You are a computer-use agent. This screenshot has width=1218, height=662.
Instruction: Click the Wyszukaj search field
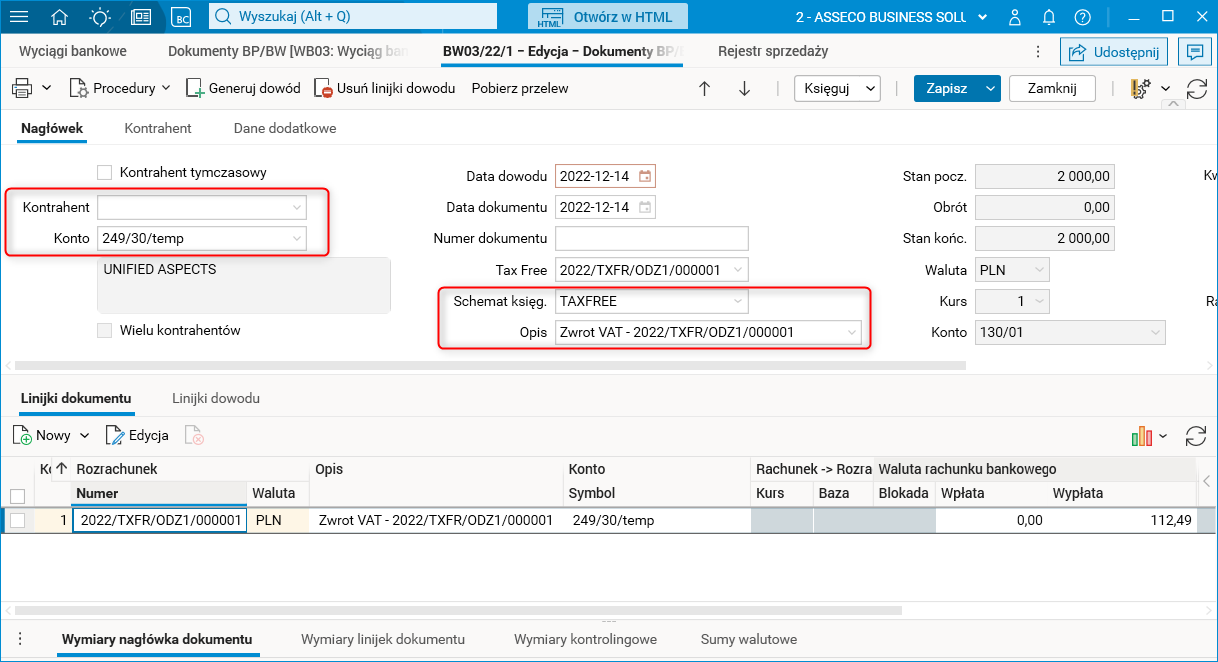pyautogui.click(x=353, y=17)
